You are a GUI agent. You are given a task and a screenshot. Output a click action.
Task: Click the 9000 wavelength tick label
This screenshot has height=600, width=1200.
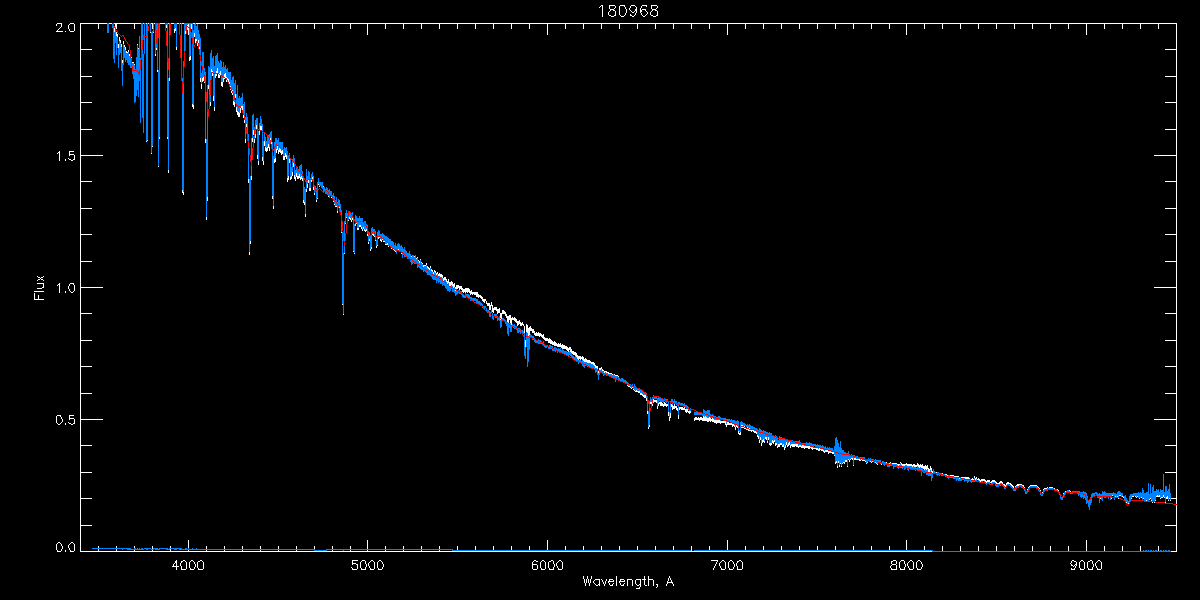pos(1087,564)
